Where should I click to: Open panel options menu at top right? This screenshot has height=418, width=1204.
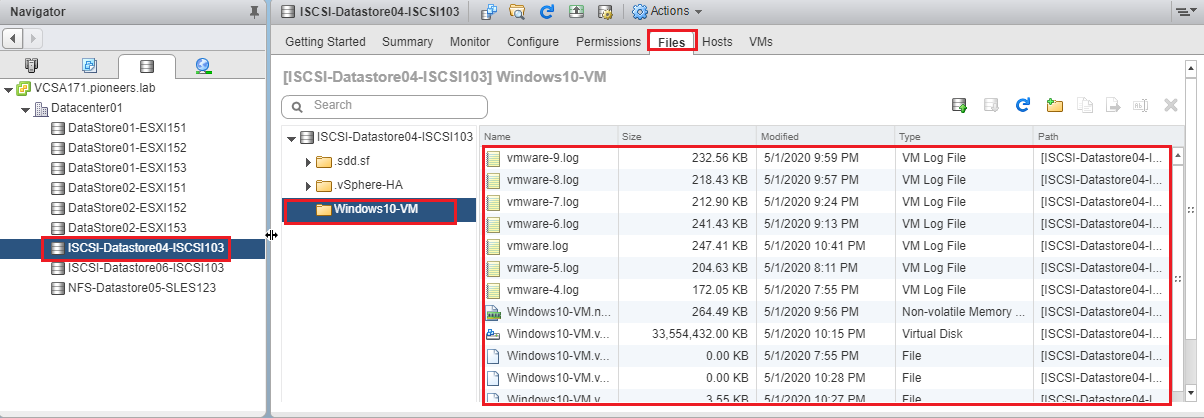[x=1188, y=12]
